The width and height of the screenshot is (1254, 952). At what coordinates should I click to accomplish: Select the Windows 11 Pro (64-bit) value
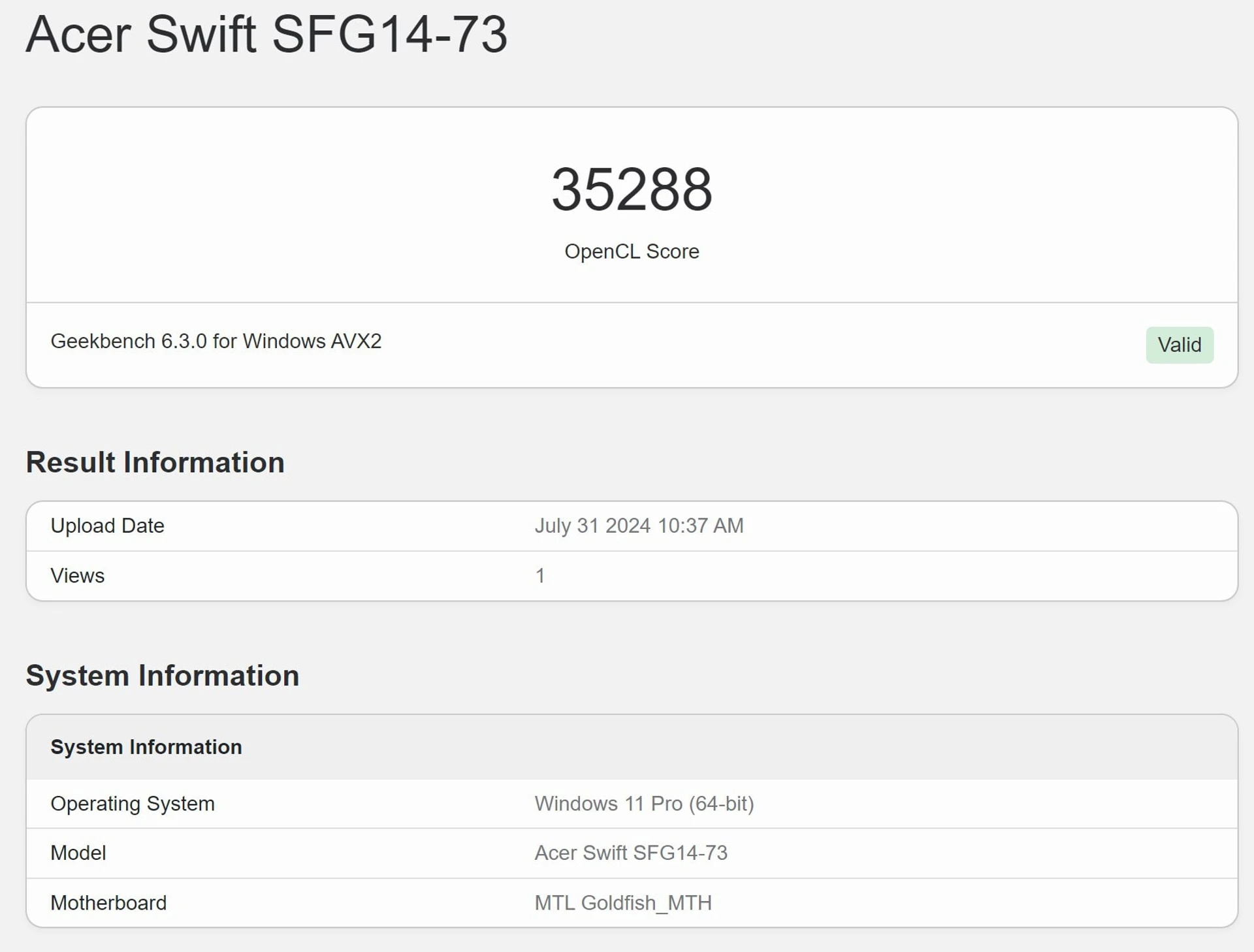click(645, 804)
